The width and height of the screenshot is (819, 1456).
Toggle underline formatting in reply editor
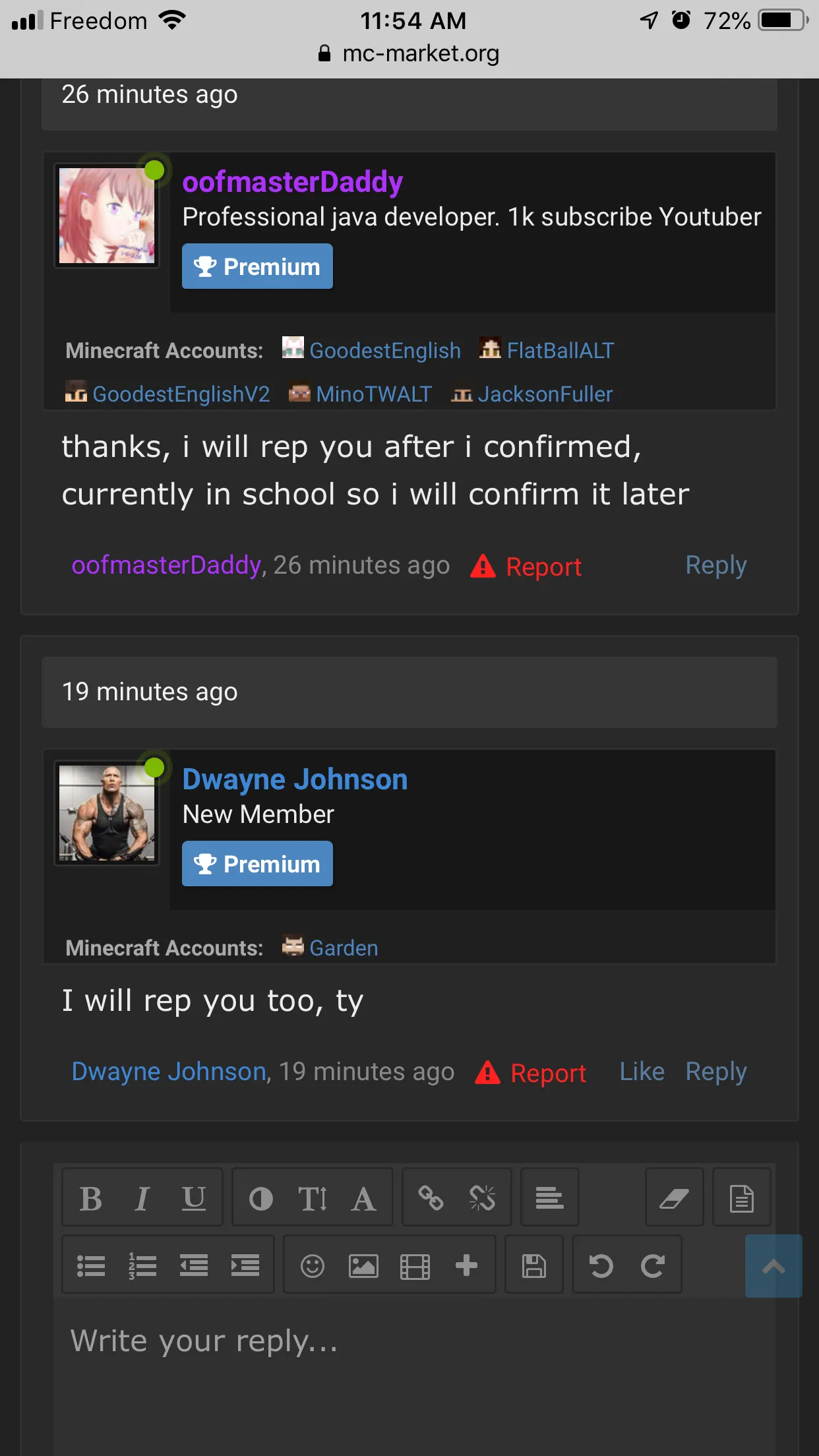193,1198
